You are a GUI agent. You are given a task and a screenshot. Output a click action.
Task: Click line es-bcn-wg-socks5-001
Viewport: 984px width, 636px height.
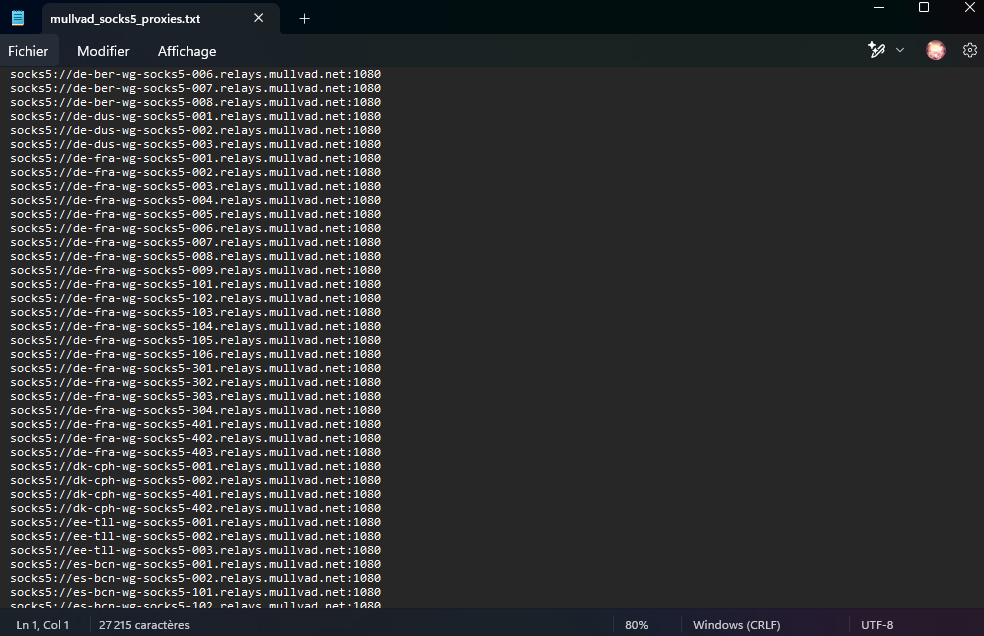click(x=195, y=564)
